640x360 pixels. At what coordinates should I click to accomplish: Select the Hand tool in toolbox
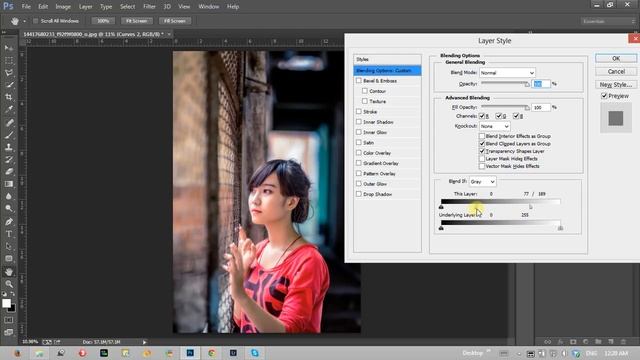click(x=9, y=271)
